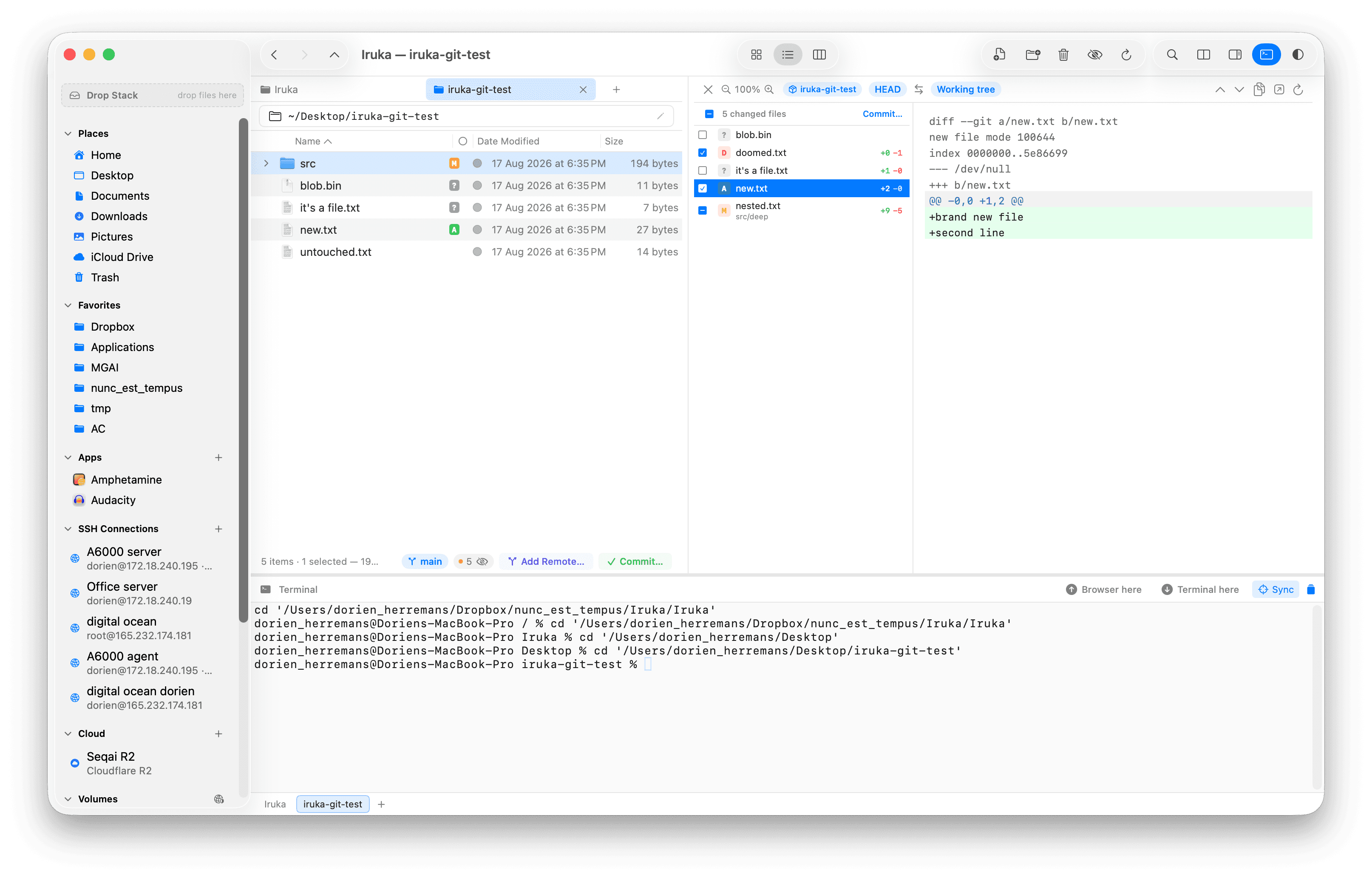Toggle dual pane split view icon
The height and width of the screenshot is (878, 1372).
point(1203,55)
